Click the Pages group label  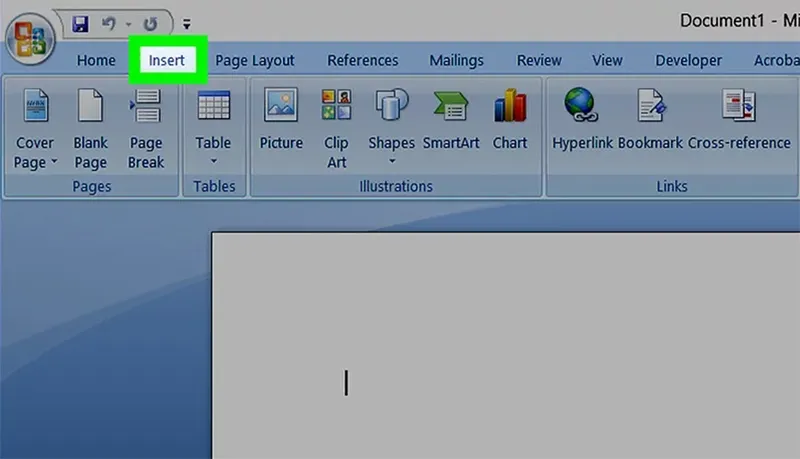coord(91,186)
